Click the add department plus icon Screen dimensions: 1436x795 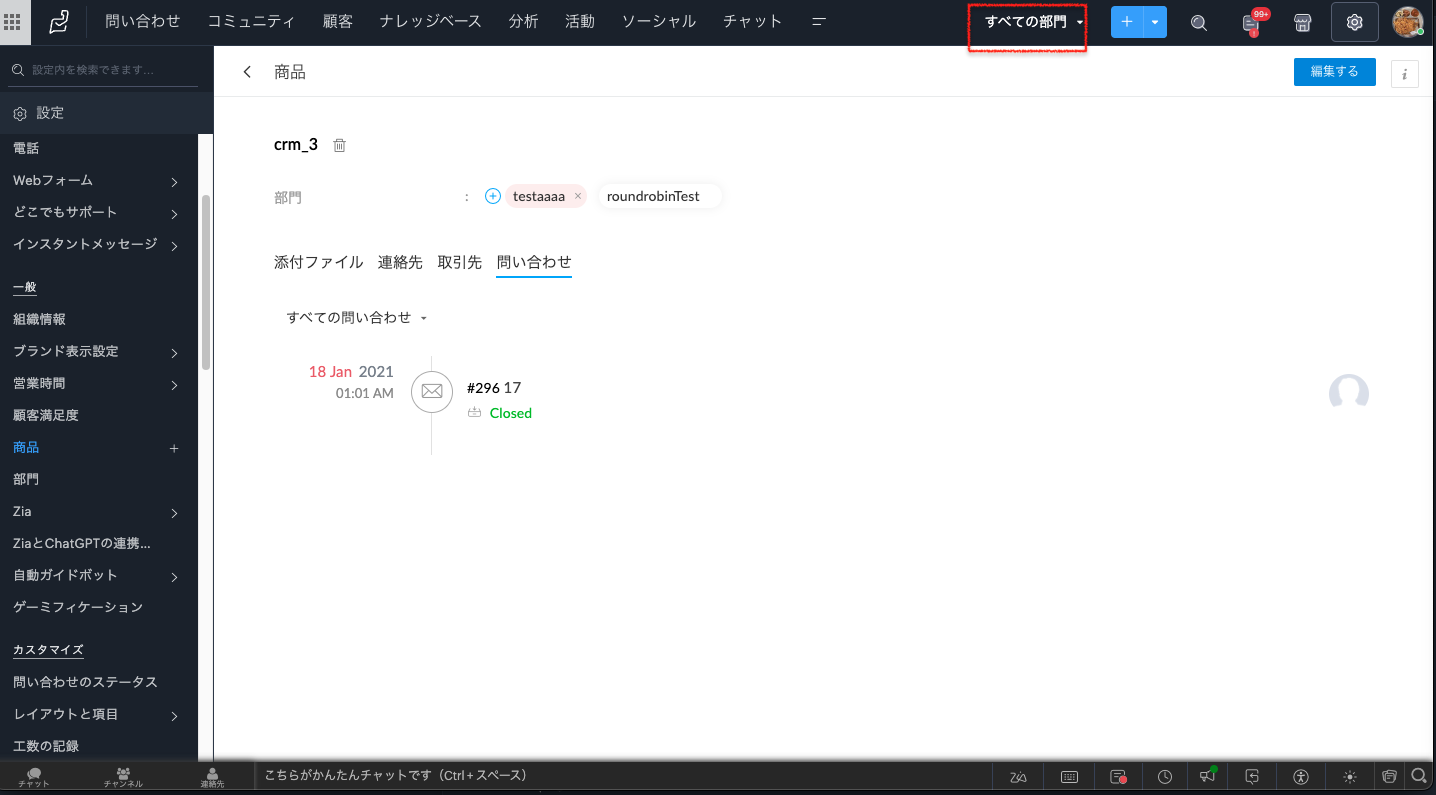click(x=492, y=196)
